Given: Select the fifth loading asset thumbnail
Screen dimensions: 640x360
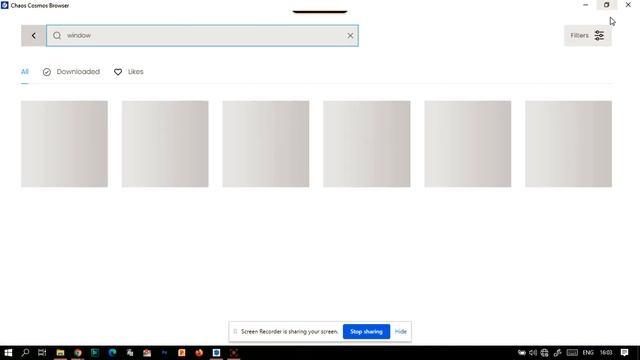Looking at the screenshot, I should pyautogui.click(x=468, y=144).
